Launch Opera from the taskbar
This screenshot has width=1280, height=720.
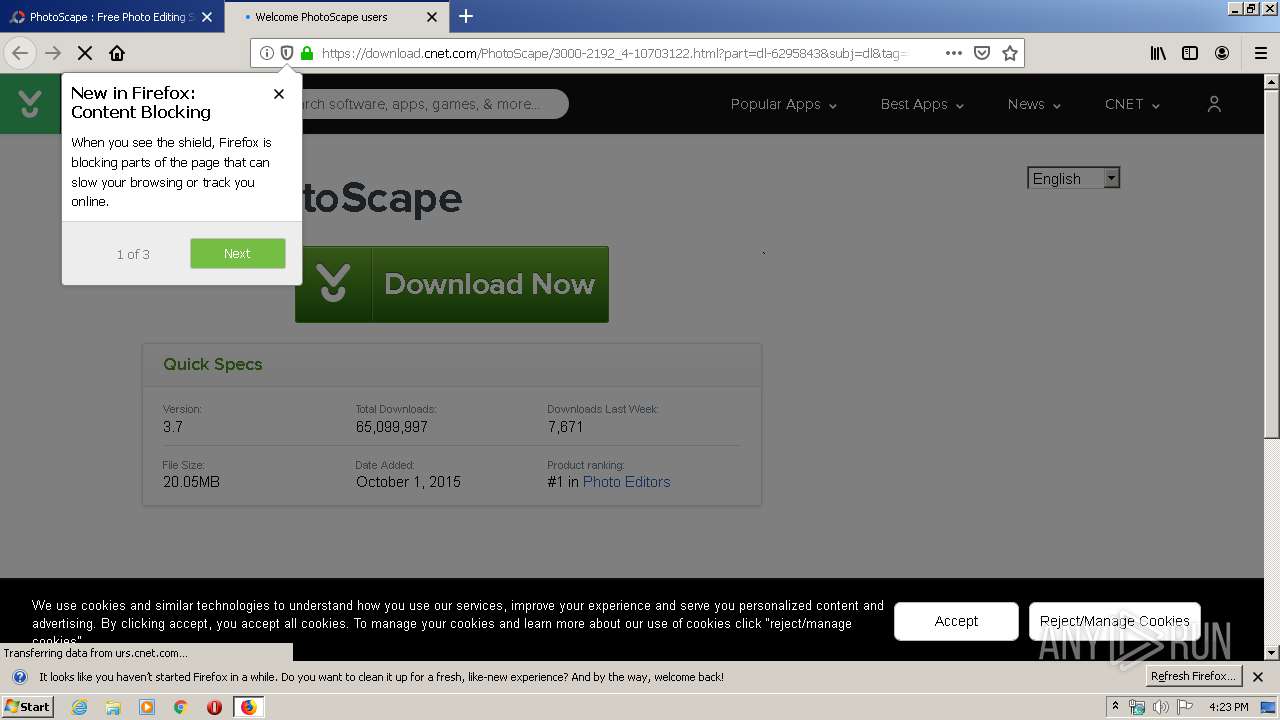coord(214,707)
